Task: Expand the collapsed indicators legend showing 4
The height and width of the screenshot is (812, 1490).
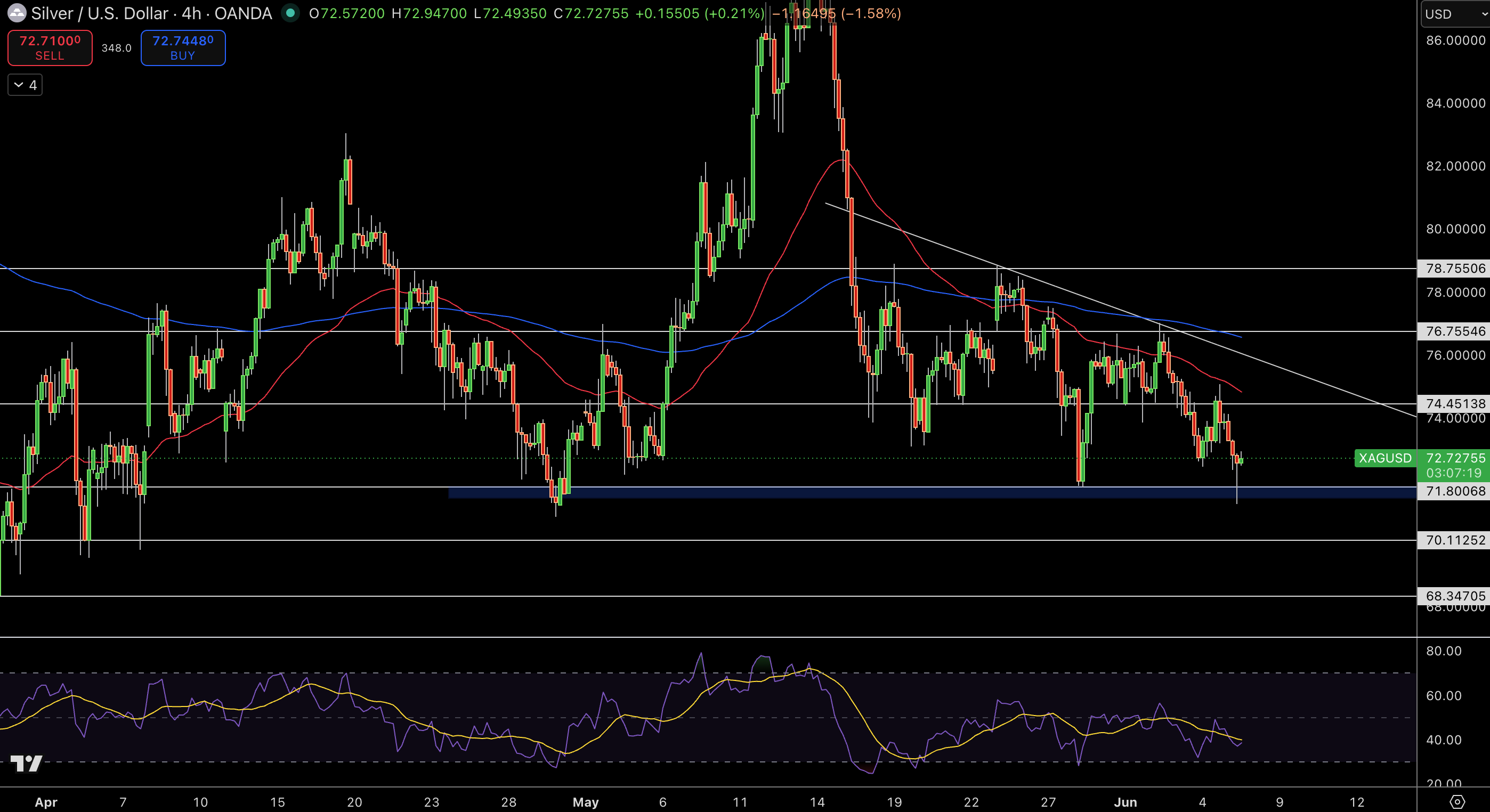Action: [25, 85]
